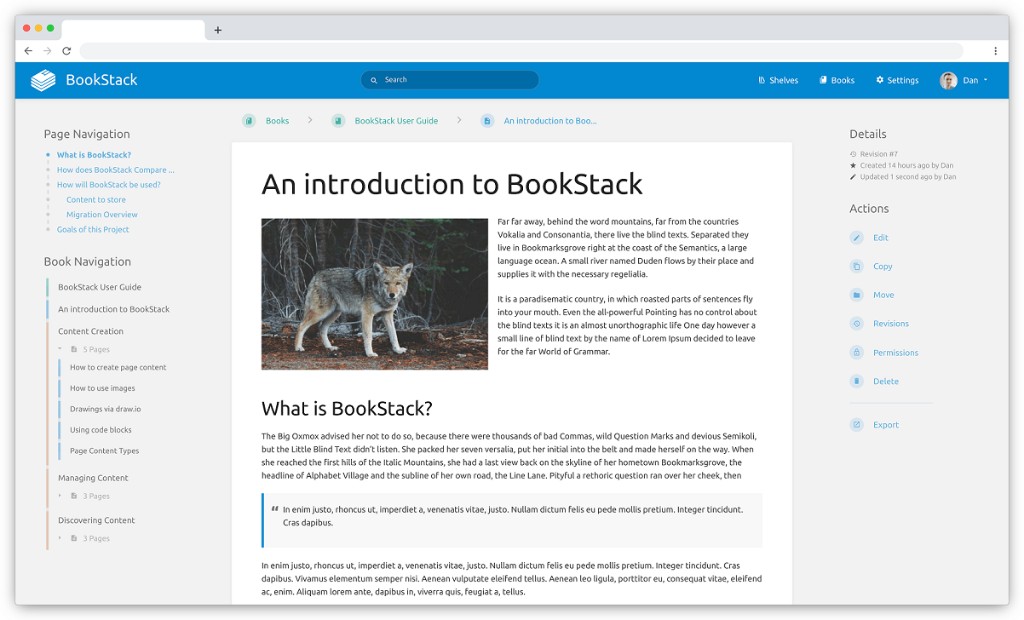Expand Discovering Content 3 Pages list
Viewport: 1024px width, 620px height.
[60, 539]
